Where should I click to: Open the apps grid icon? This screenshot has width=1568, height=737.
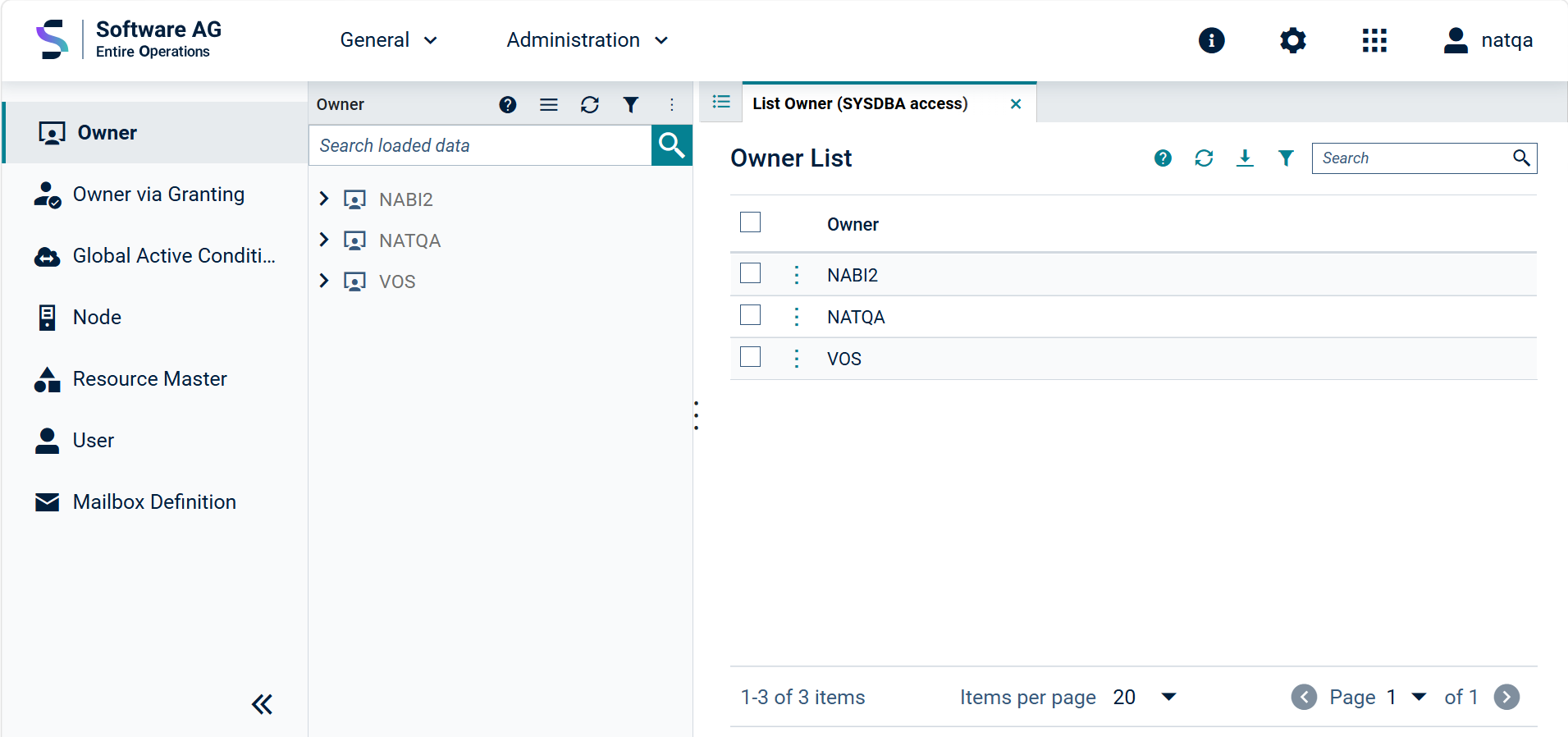1374,40
